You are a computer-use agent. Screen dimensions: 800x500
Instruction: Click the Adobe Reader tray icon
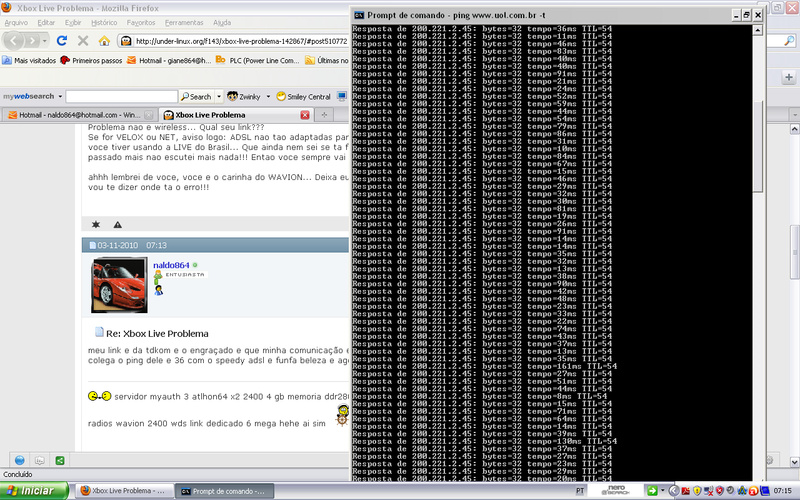(x=686, y=491)
